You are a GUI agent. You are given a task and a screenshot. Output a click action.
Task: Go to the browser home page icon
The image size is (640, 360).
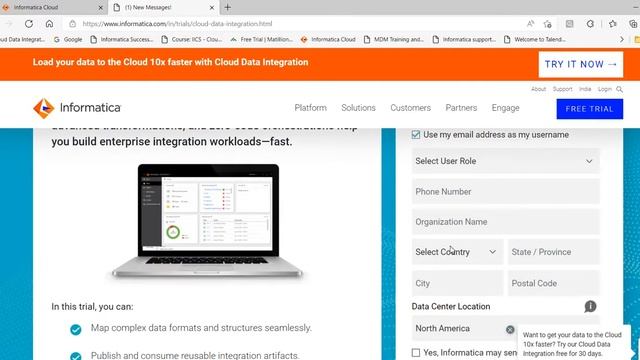pos(49,24)
